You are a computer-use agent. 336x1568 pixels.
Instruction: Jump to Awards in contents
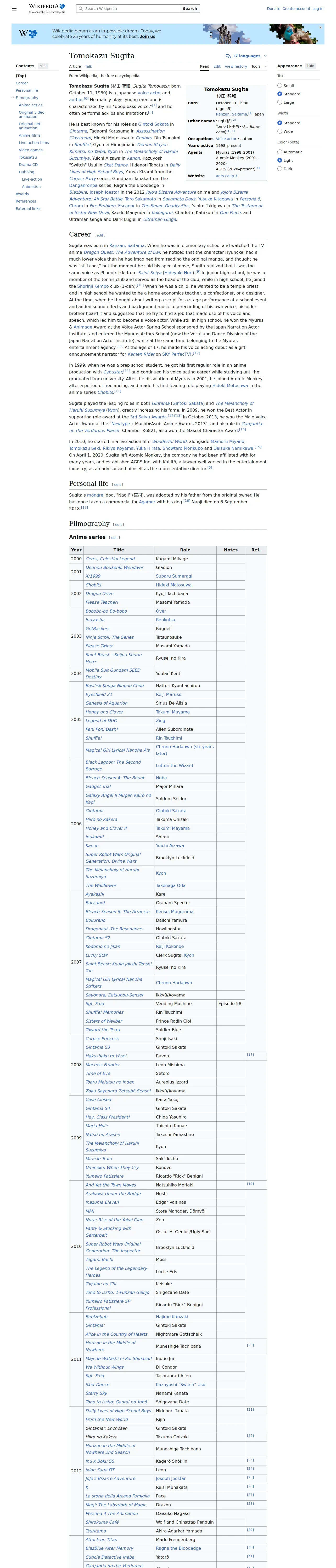tap(23, 194)
